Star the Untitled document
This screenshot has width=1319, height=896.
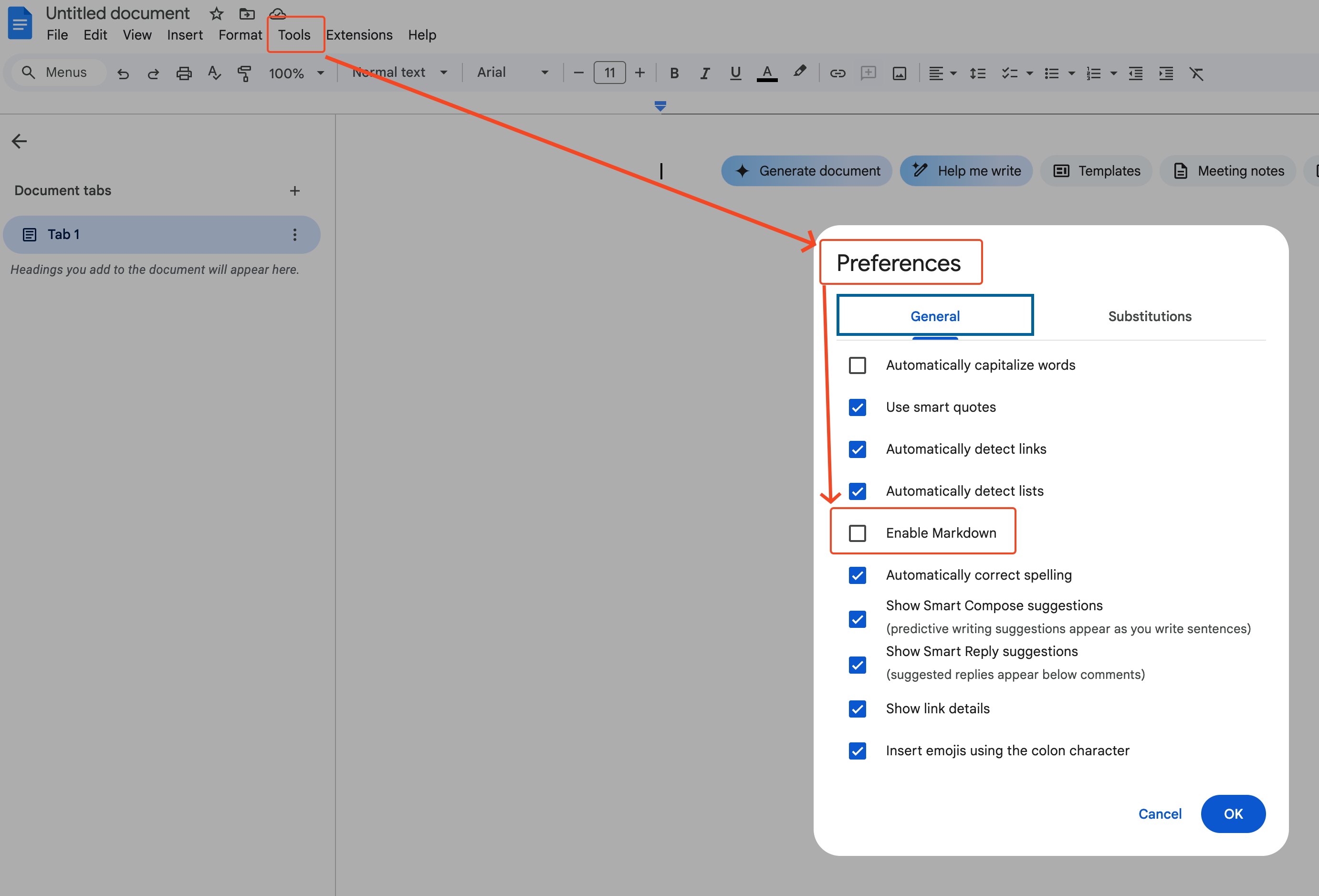[x=216, y=14]
